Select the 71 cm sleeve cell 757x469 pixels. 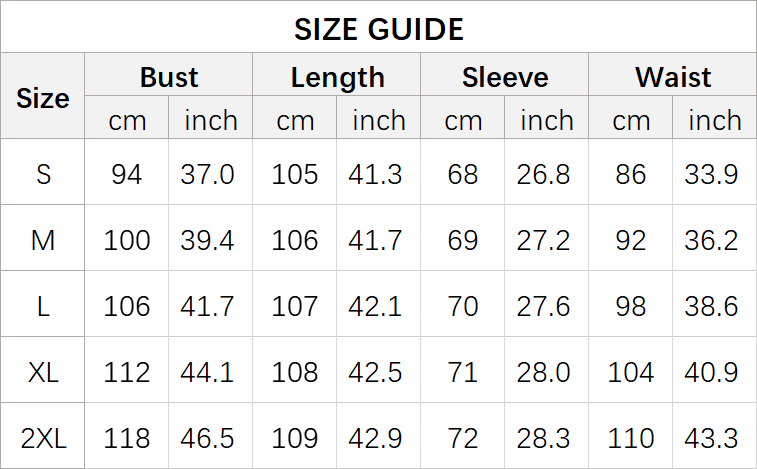pos(463,372)
